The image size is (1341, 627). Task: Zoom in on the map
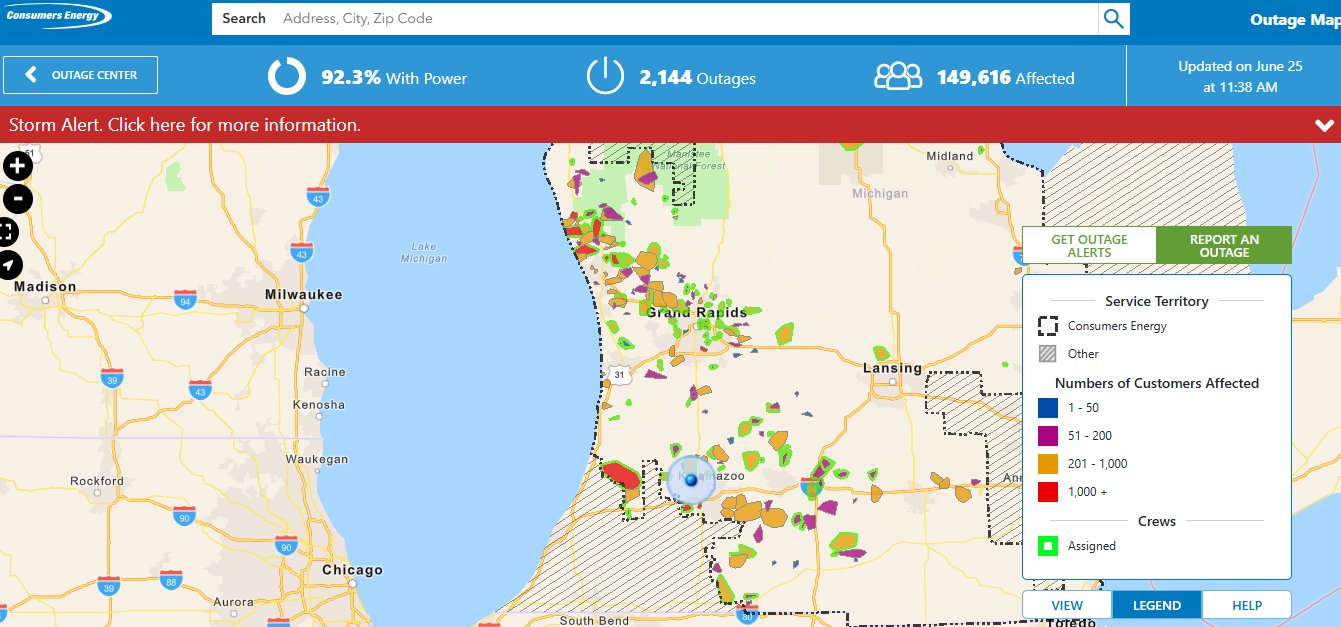click(17, 166)
